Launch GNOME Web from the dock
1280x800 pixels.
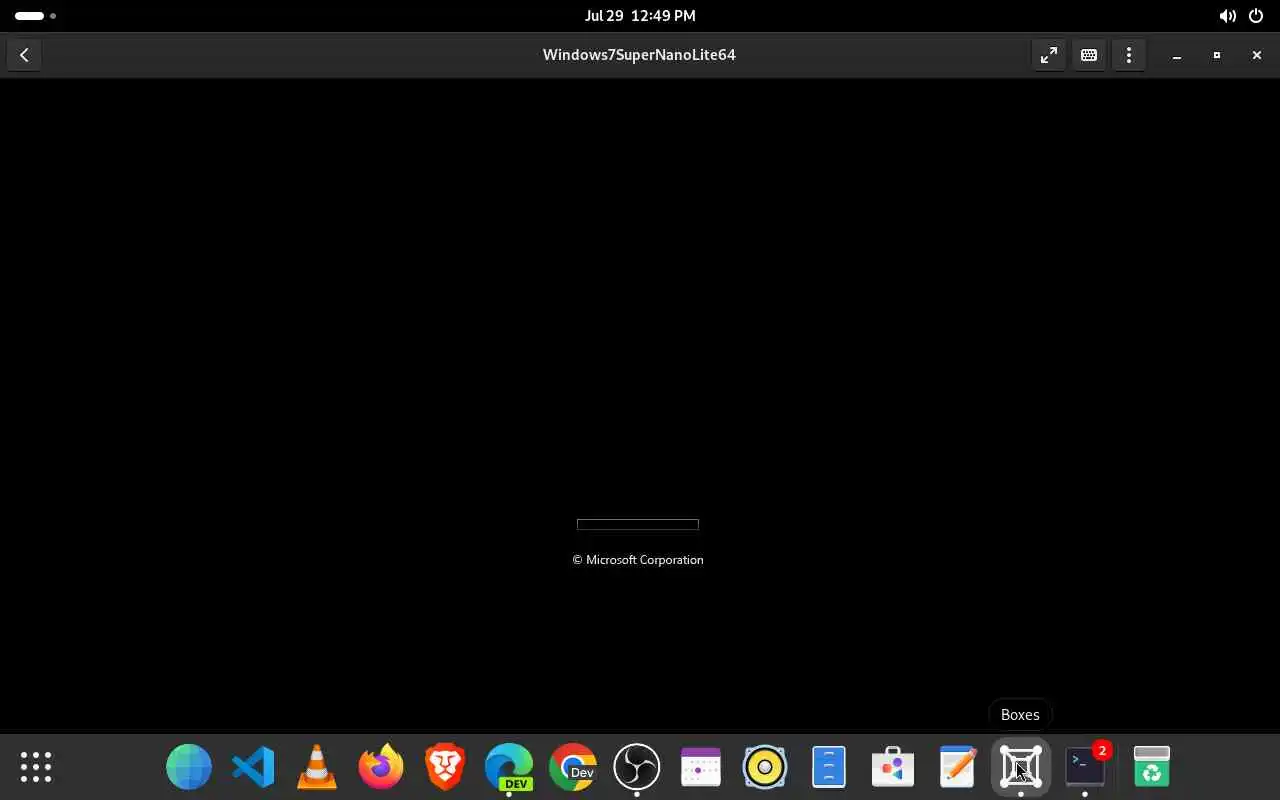[x=189, y=767]
